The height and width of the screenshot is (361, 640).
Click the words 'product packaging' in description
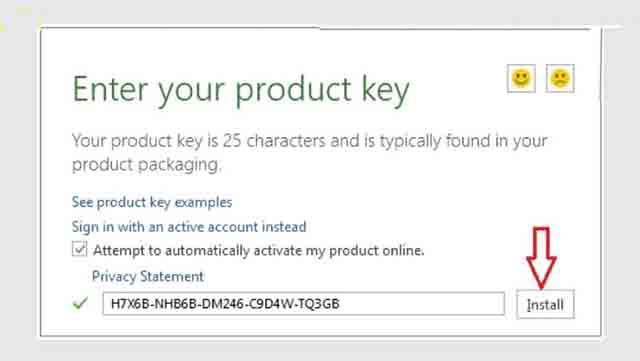[146, 165]
